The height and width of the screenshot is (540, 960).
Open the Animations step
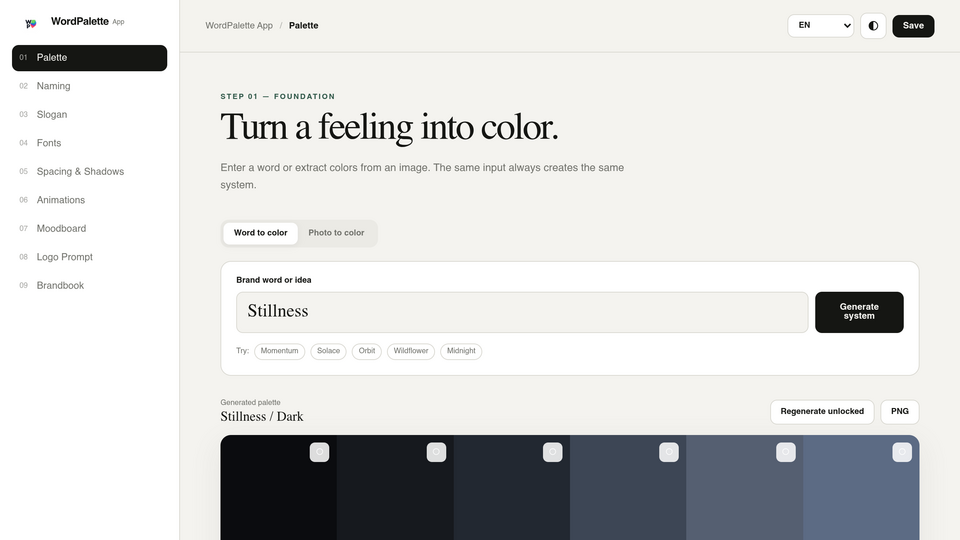click(x=89, y=200)
